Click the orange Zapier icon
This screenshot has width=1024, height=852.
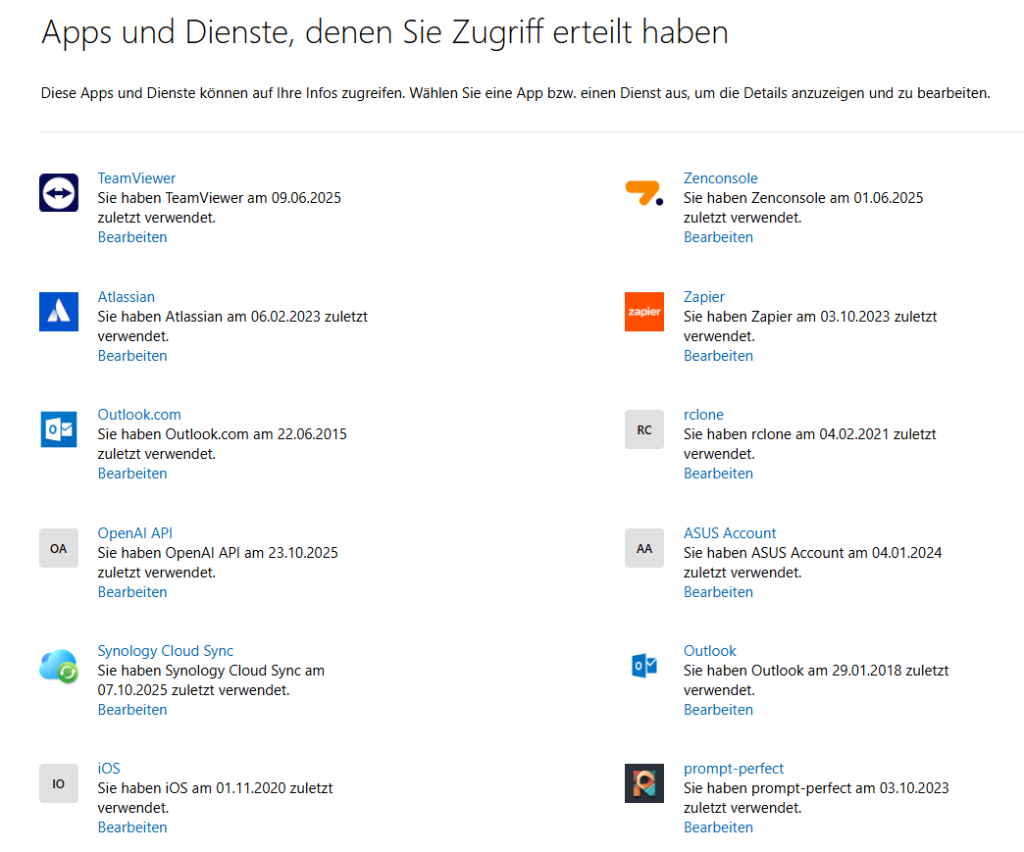tap(643, 311)
